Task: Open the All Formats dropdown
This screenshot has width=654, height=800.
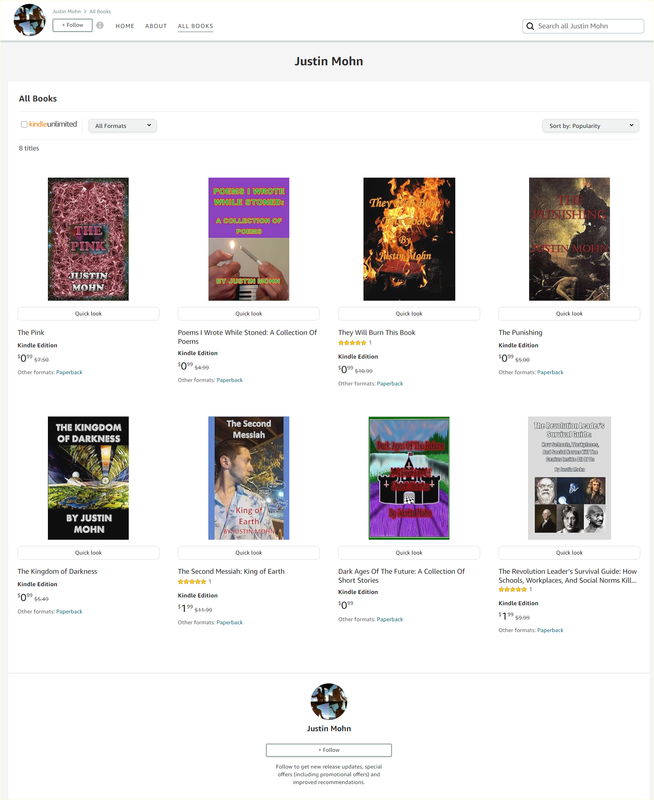Action: 122,126
